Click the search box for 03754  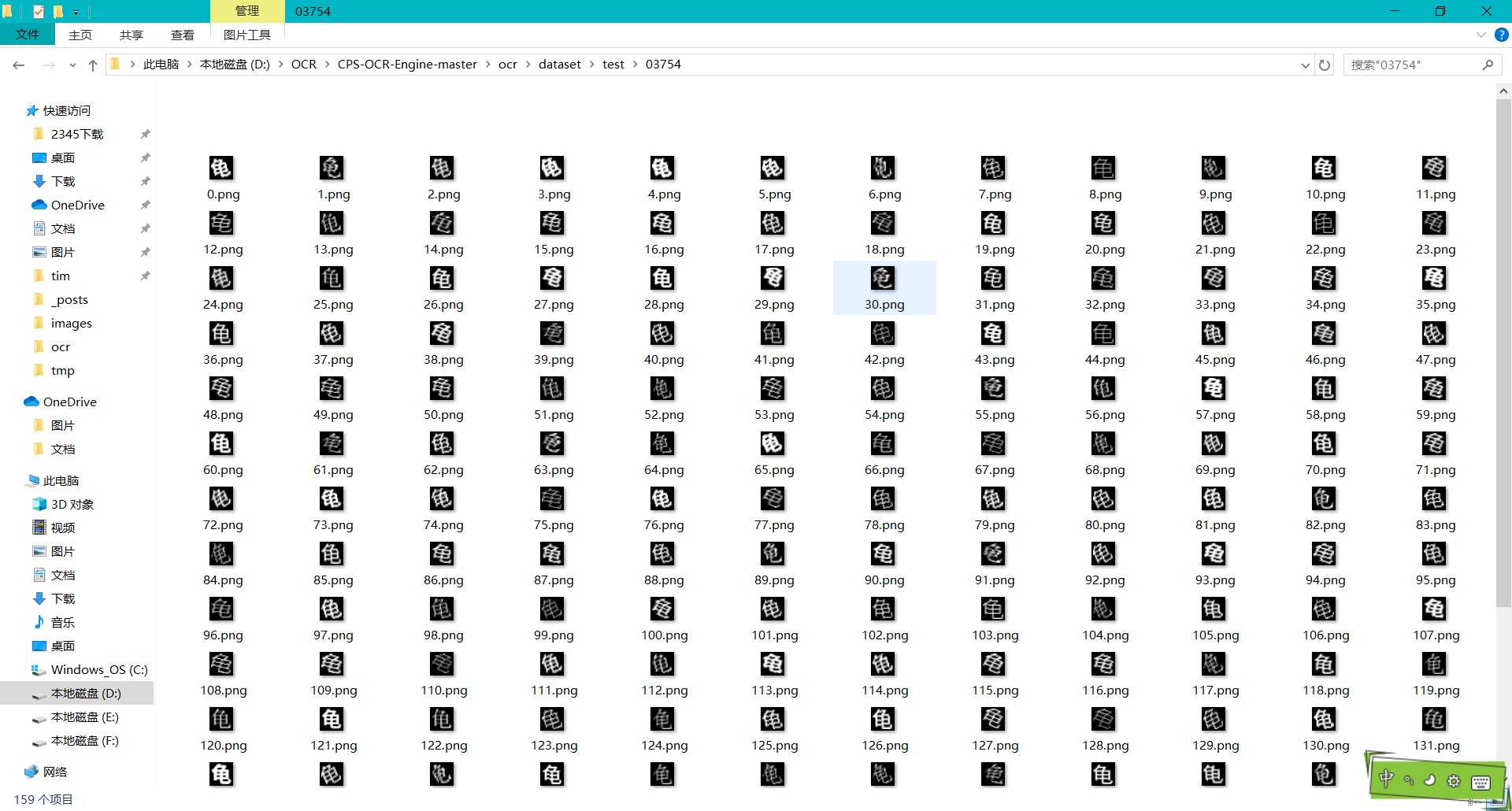[x=1414, y=65]
